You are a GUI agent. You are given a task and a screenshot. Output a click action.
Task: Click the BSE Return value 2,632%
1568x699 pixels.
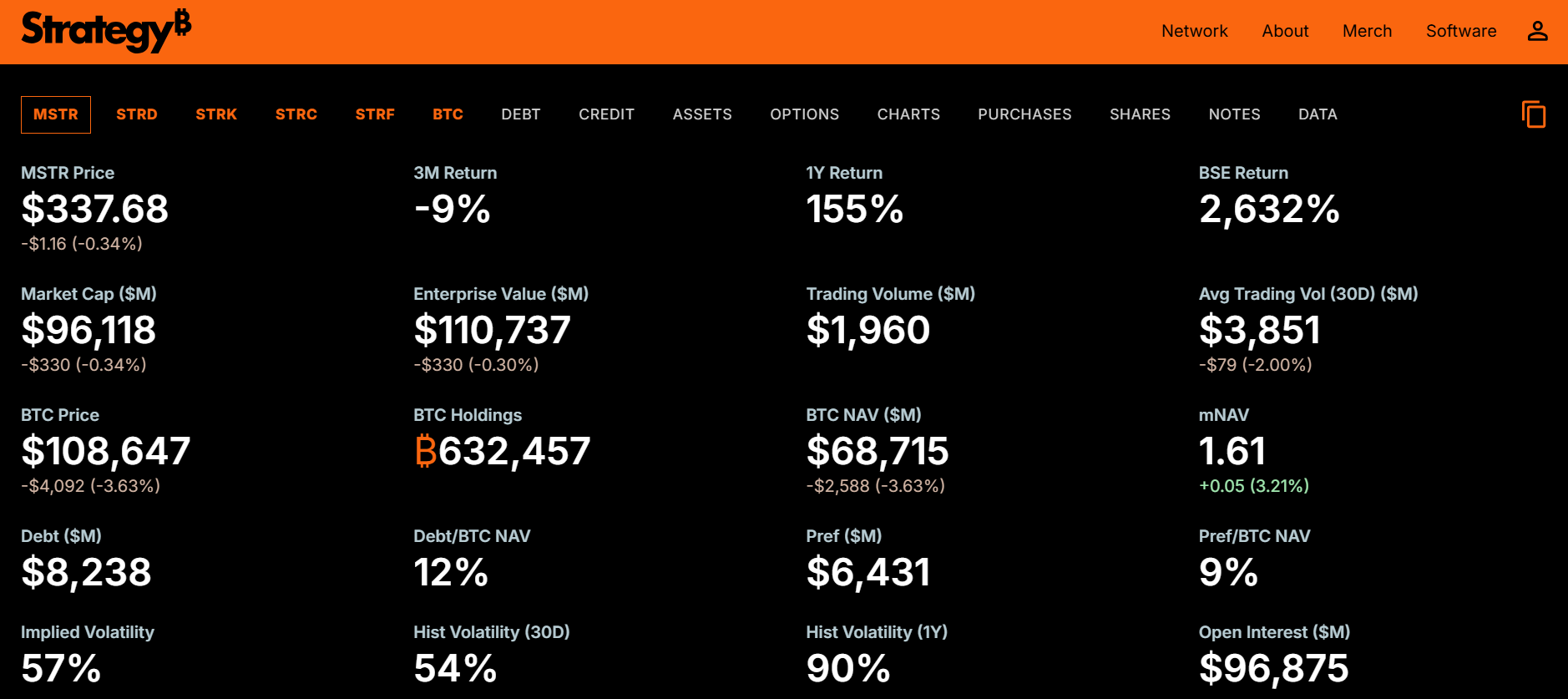1269,209
